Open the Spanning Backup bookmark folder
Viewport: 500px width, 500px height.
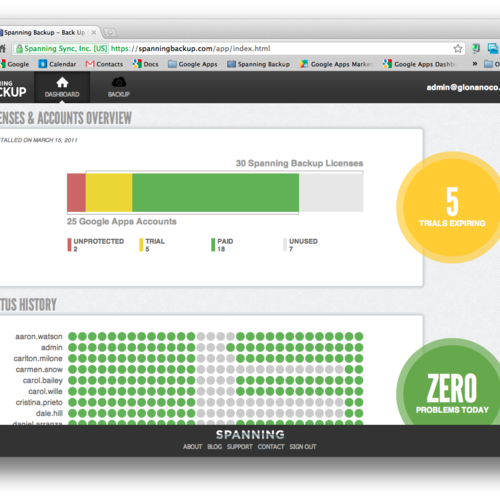(x=258, y=64)
